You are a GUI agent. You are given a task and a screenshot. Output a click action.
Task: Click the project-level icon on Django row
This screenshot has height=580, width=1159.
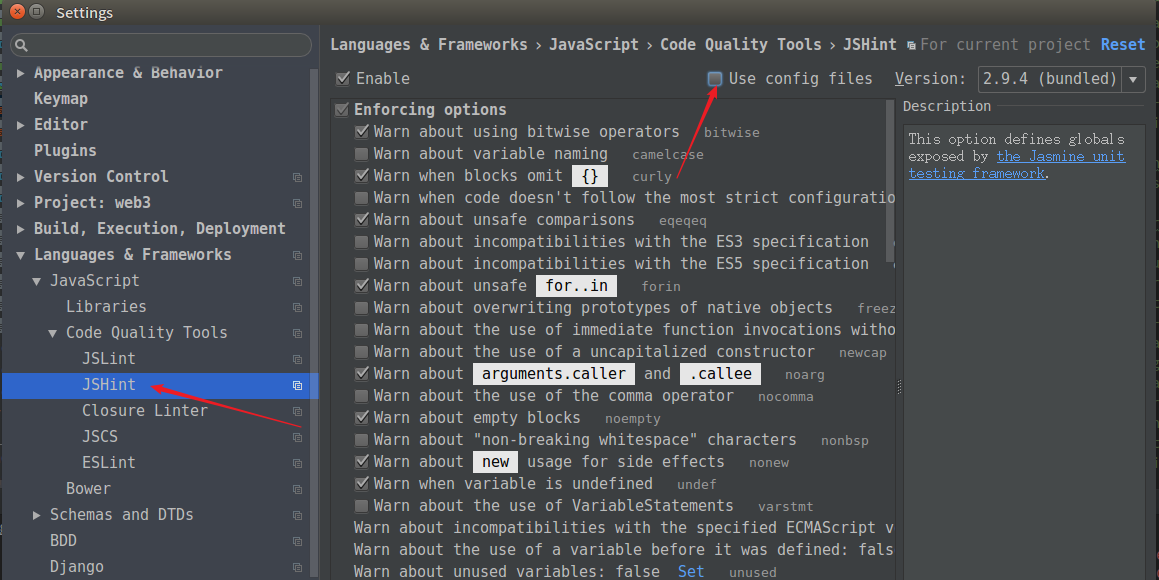click(x=297, y=567)
